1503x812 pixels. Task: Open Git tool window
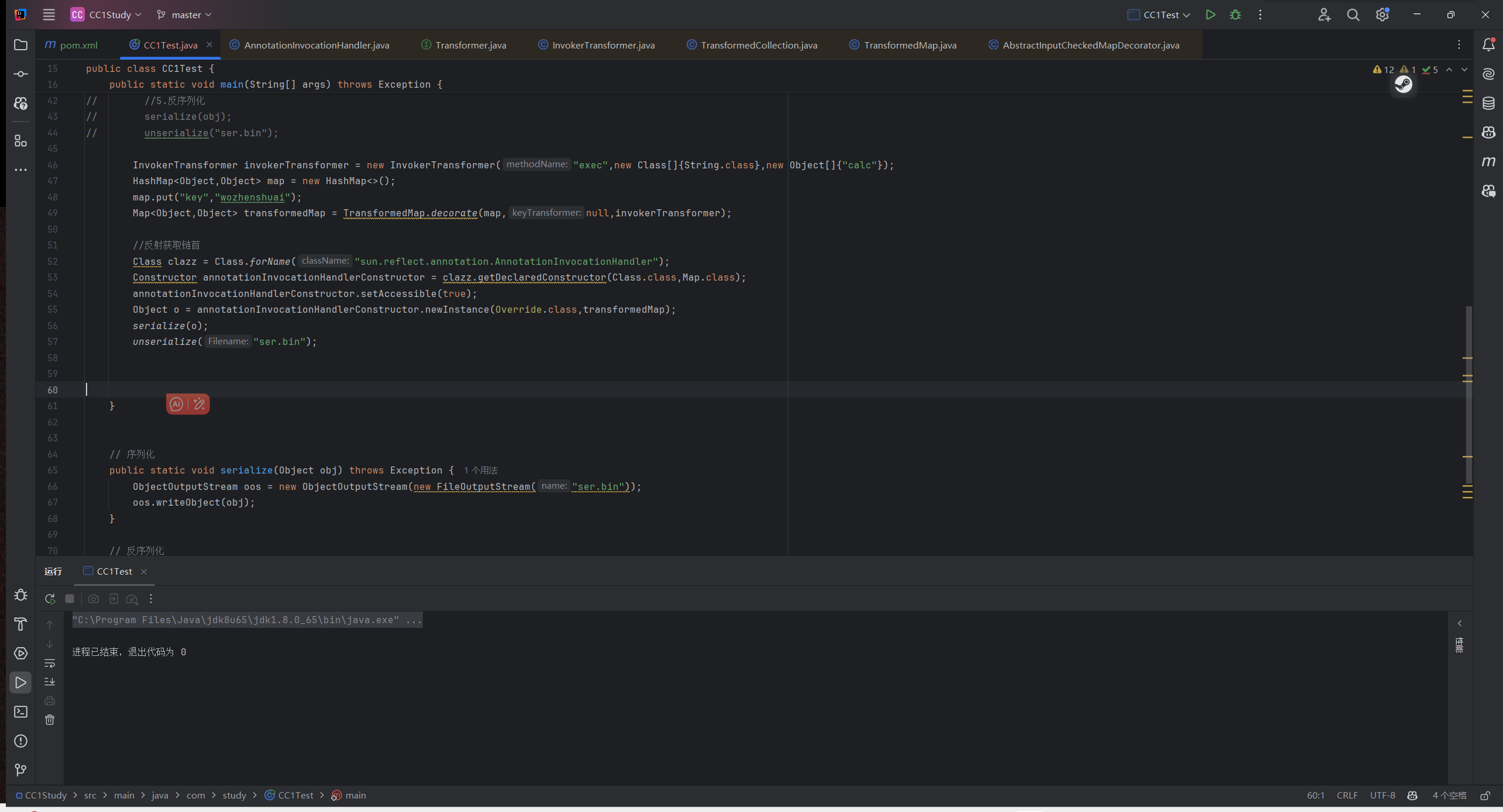coord(20,770)
